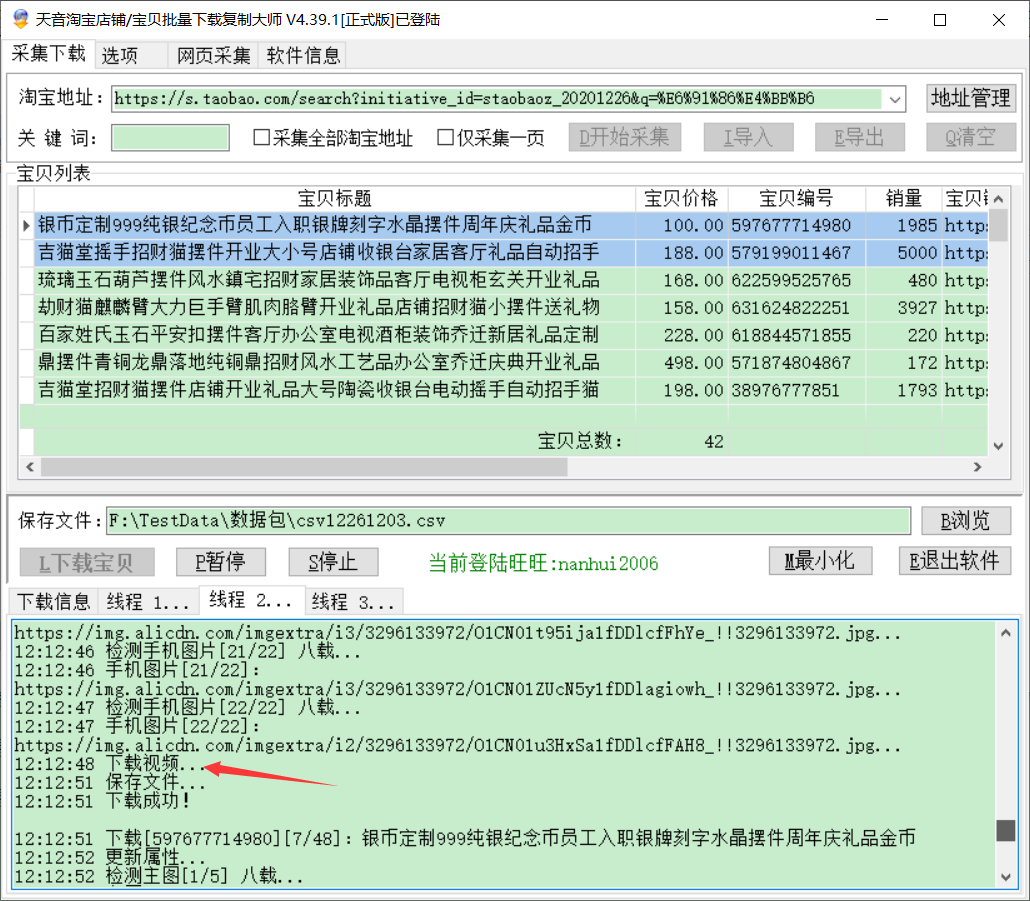Switch to the 选项 tab
The height and width of the screenshot is (901, 1030).
tap(120, 56)
